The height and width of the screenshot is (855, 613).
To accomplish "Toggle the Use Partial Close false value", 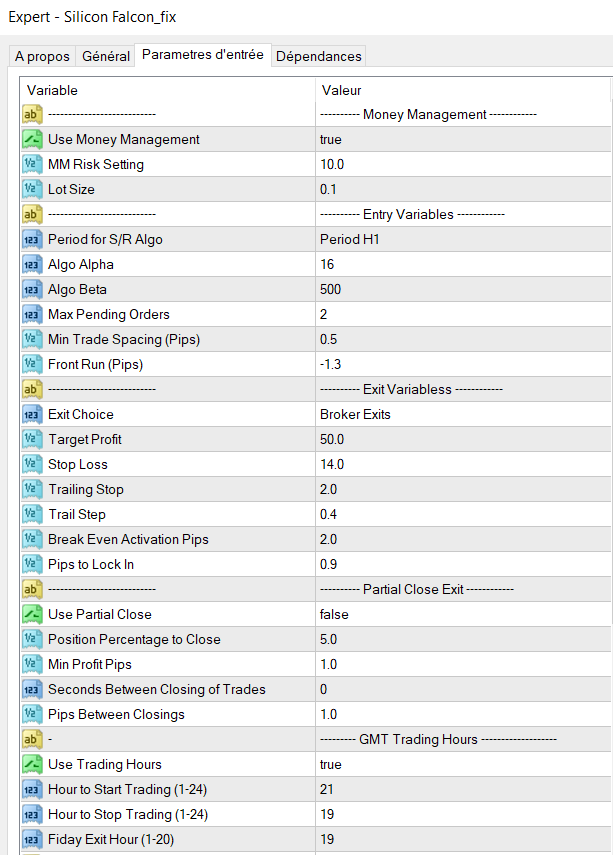I will [x=334, y=614].
